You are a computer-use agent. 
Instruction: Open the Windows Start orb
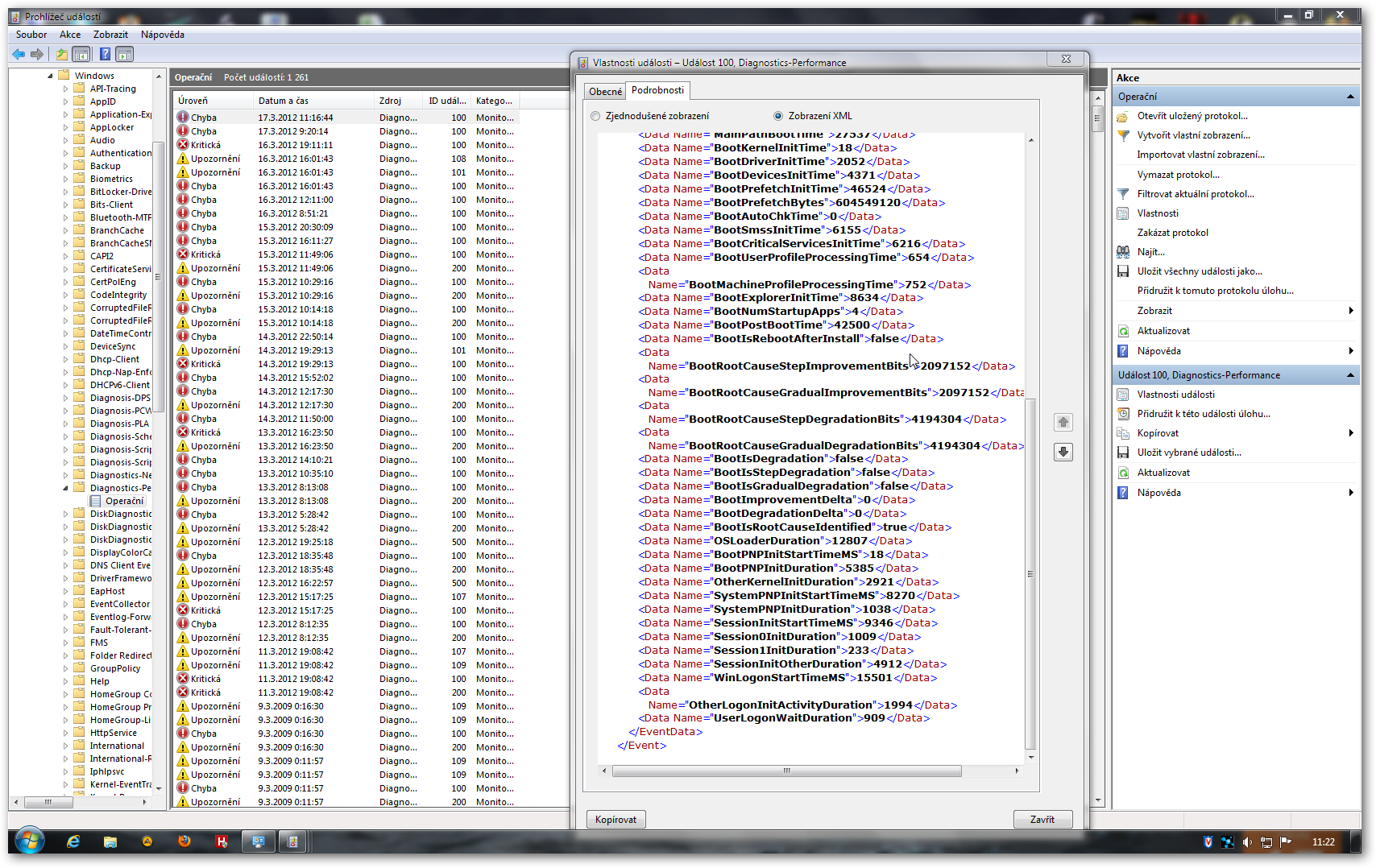point(30,841)
